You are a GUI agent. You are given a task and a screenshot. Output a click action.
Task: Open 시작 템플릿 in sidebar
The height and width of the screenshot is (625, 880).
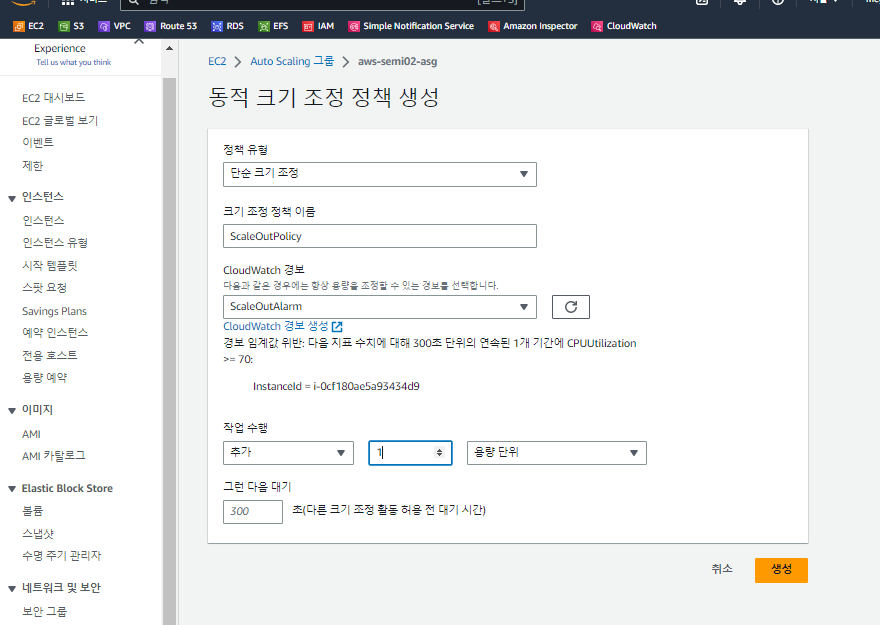pyautogui.click(x=50, y=266)
